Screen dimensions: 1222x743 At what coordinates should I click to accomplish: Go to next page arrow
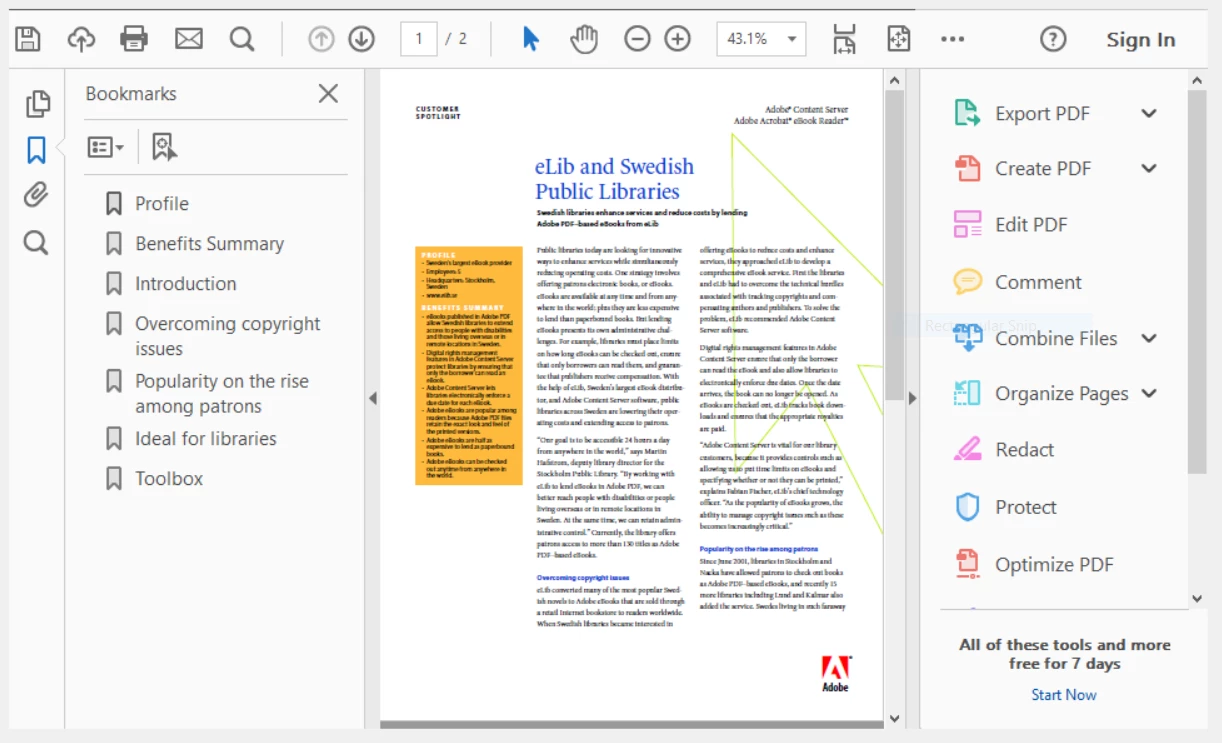pos(361,39)
